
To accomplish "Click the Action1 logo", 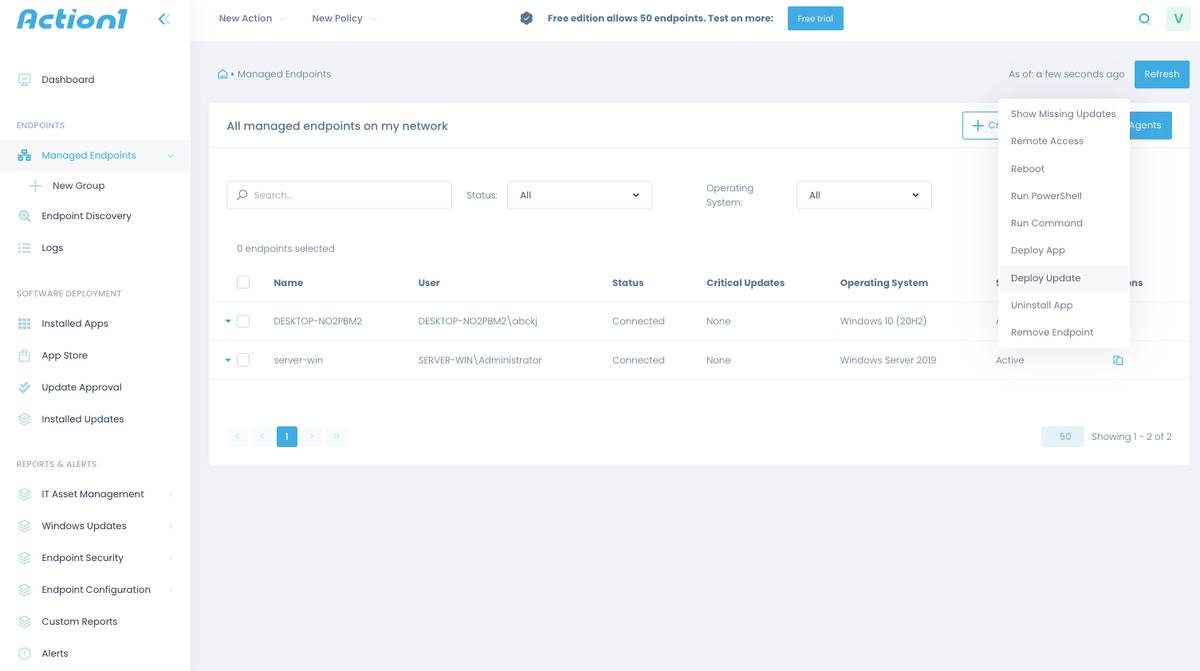I will 72,19.
